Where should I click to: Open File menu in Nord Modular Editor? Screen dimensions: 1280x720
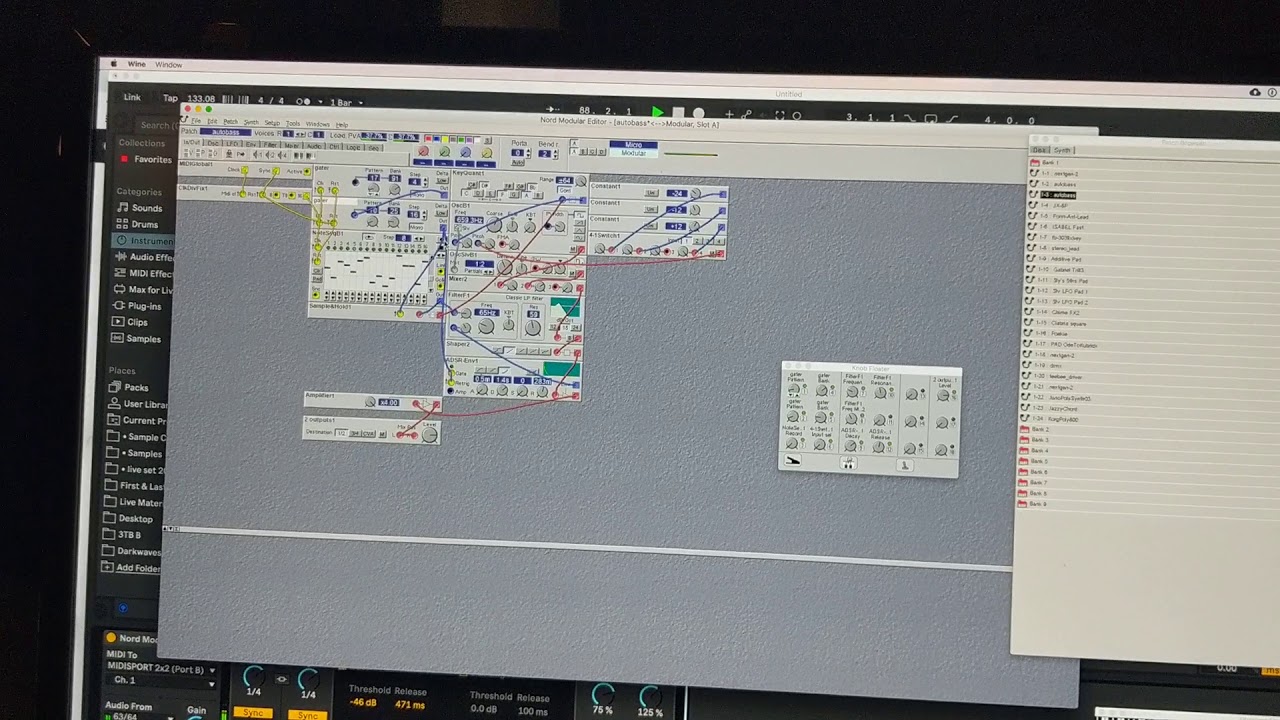coord(196,121)
